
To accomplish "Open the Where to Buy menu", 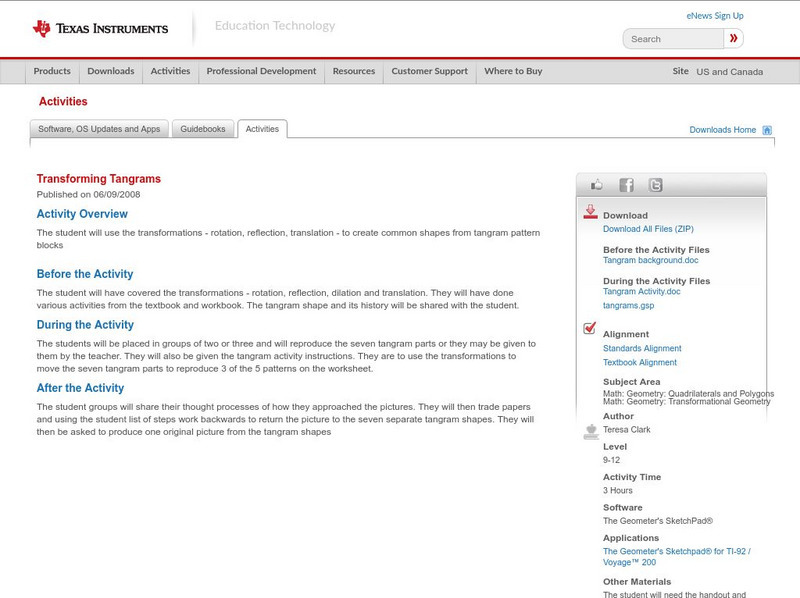I will coord(513,71).
